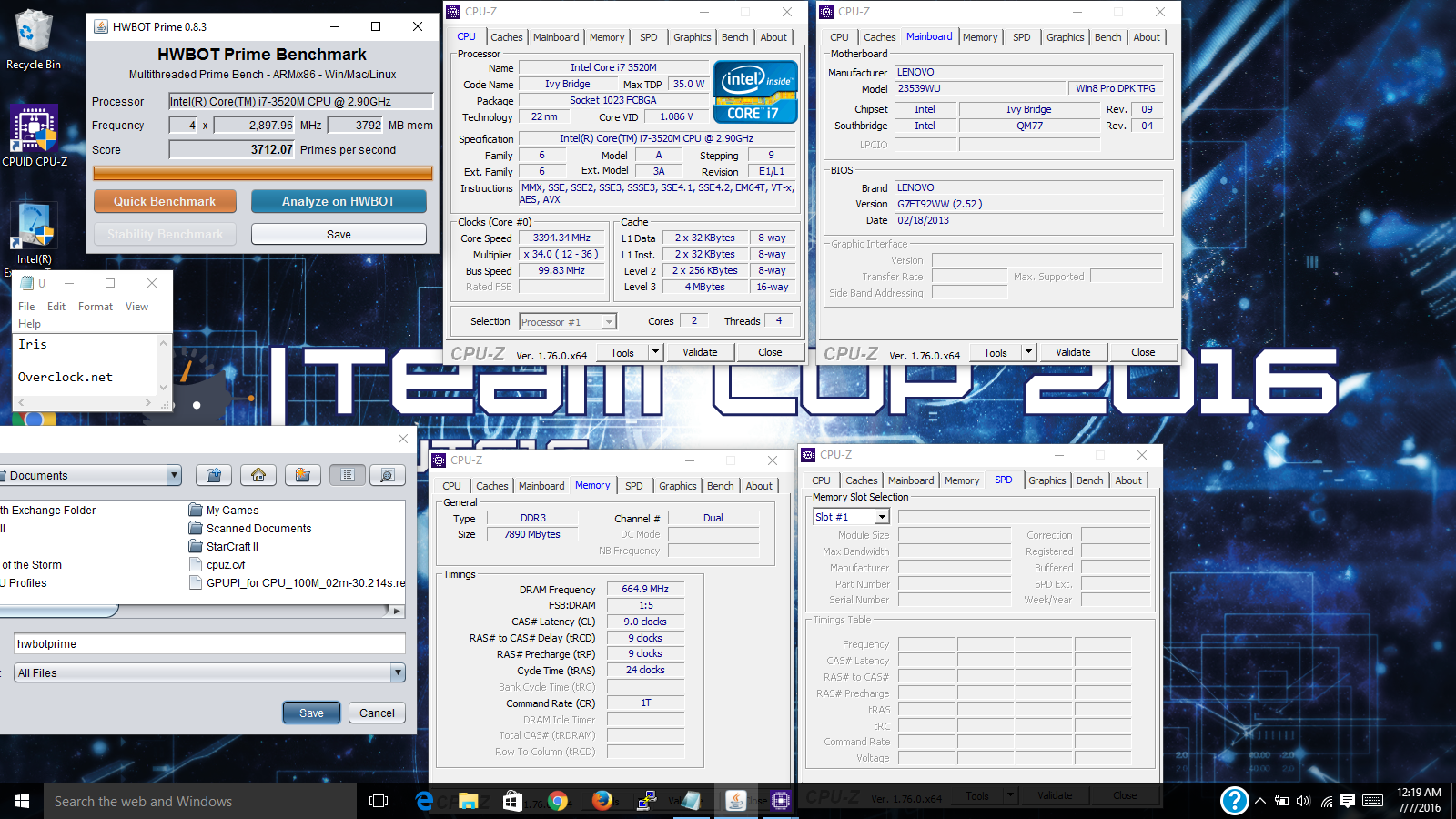This screenshot has height=819, width=1456.
Task: Open the Documents location dropdown
Action: (174, 475)
